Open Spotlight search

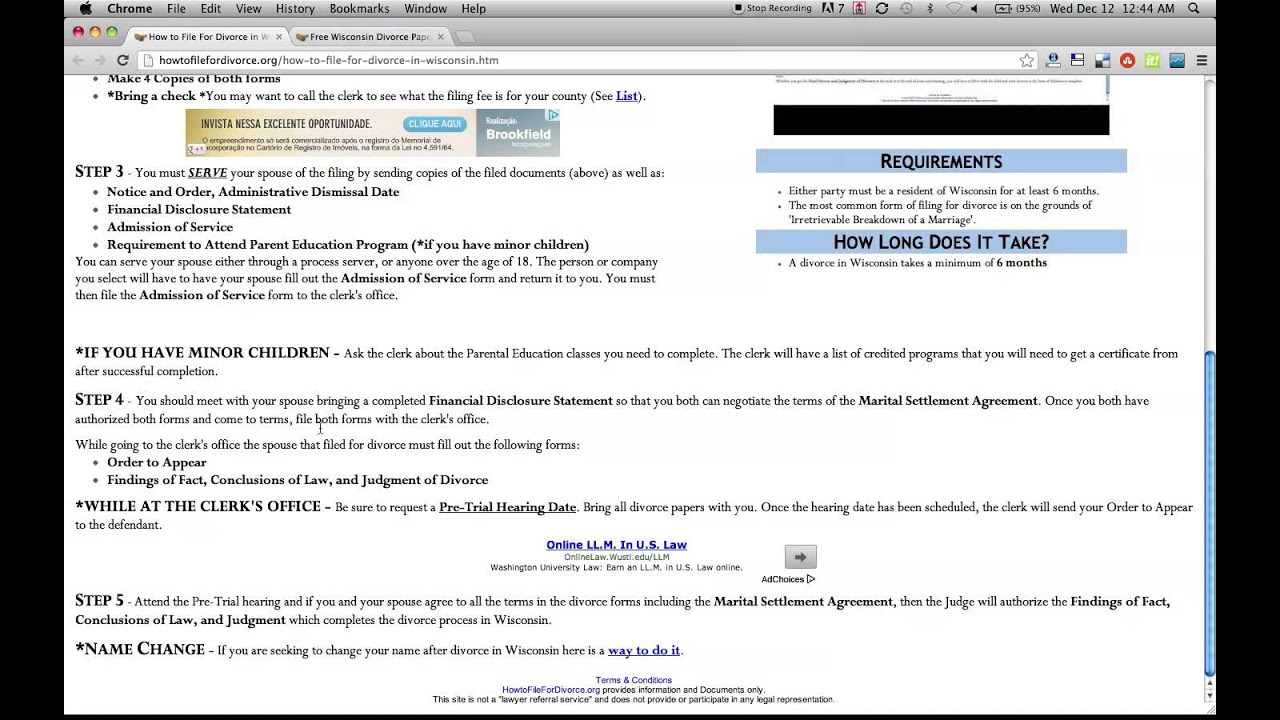point(1194,8)
